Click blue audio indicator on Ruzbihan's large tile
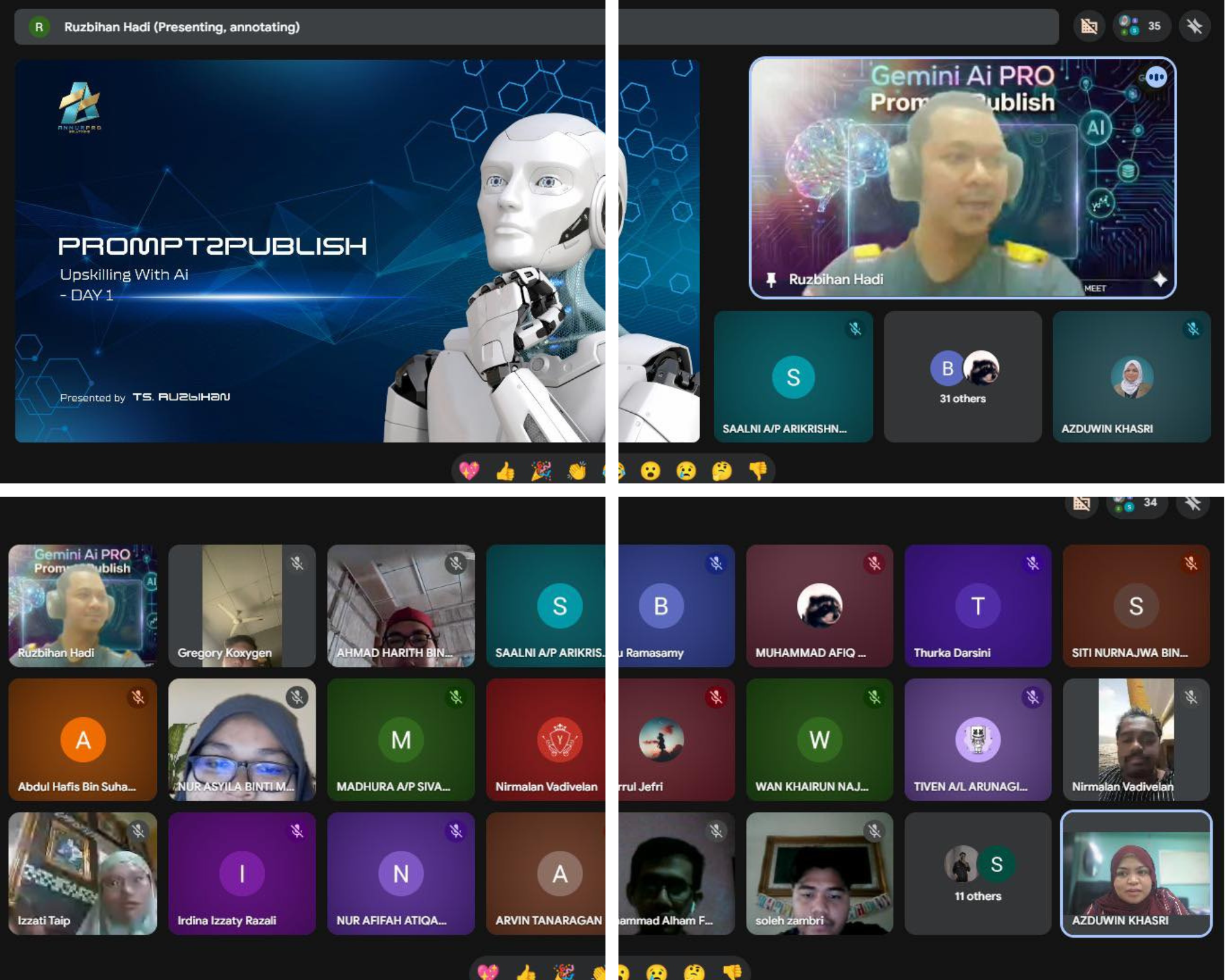The height and width of the screenshot is (980, 1225). click(1156, 77)
